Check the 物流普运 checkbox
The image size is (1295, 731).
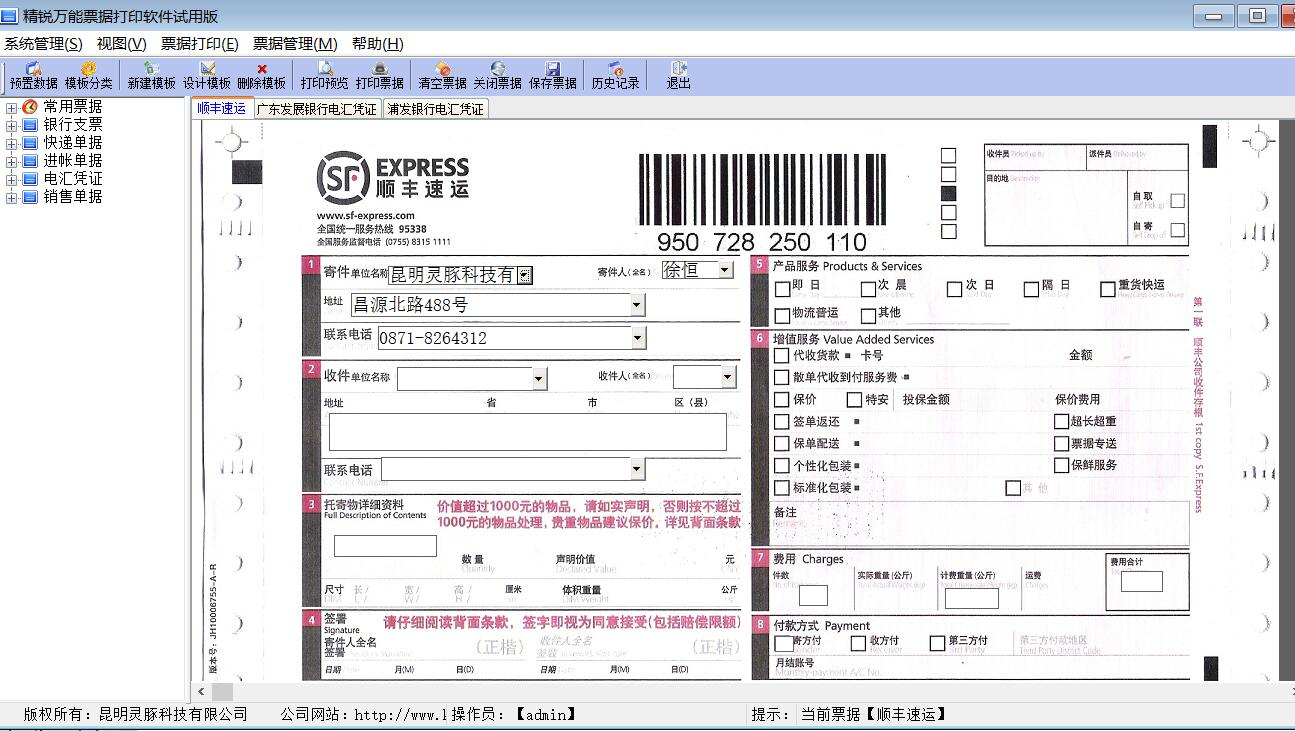coord(782,316)
